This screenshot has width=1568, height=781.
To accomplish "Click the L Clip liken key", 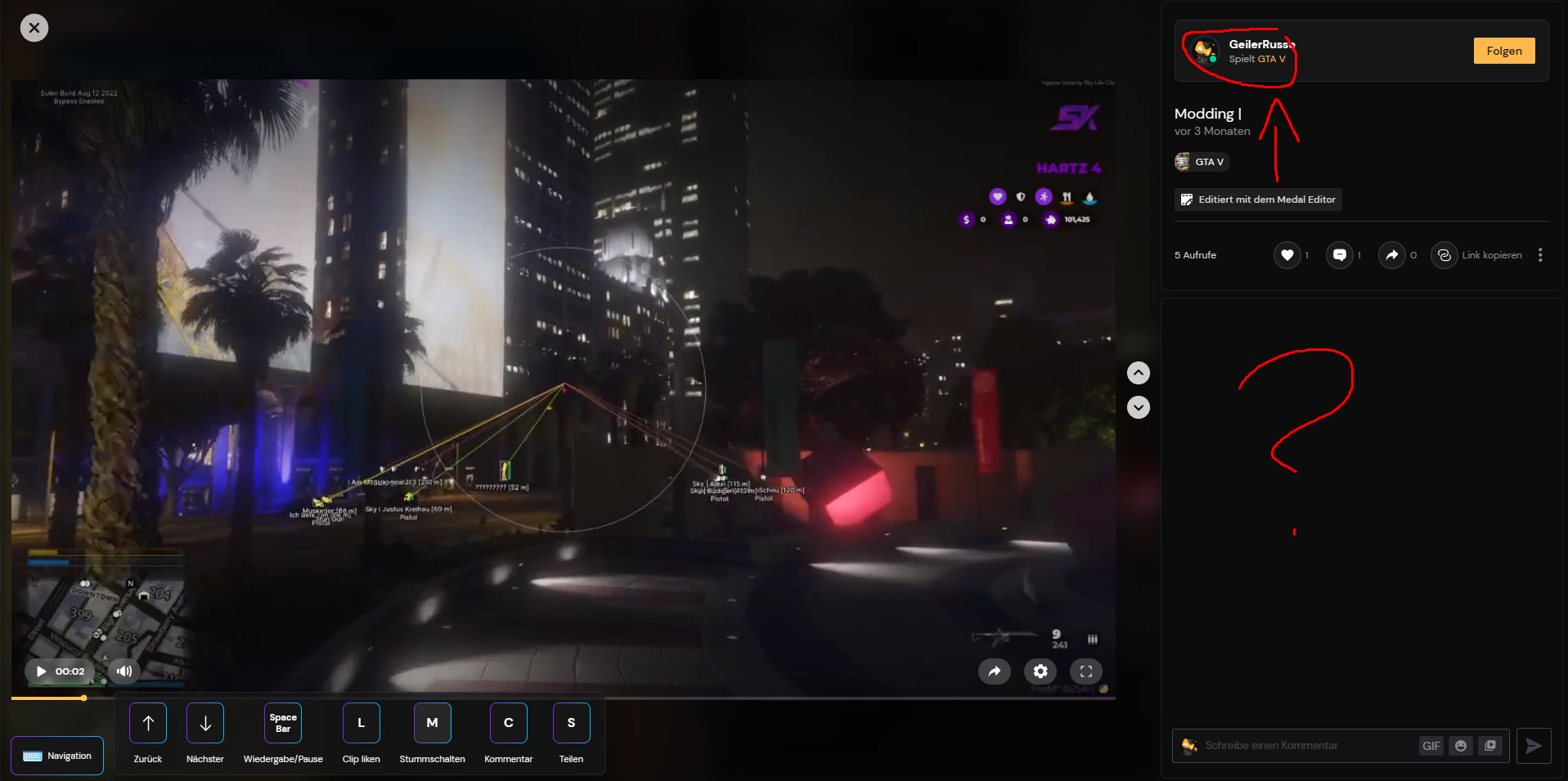I will (362, 723).
